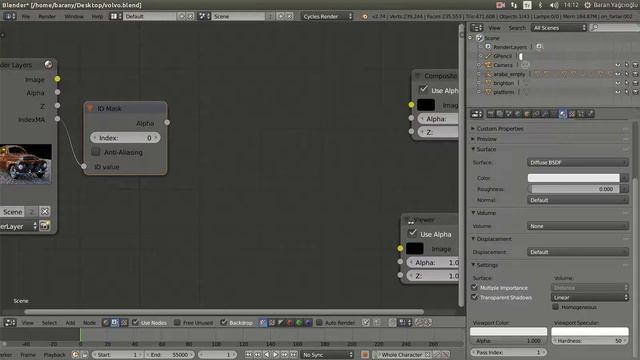Click the Viewport Color swatch
Viewport: 640px width, 360px height.
[509, 331]
